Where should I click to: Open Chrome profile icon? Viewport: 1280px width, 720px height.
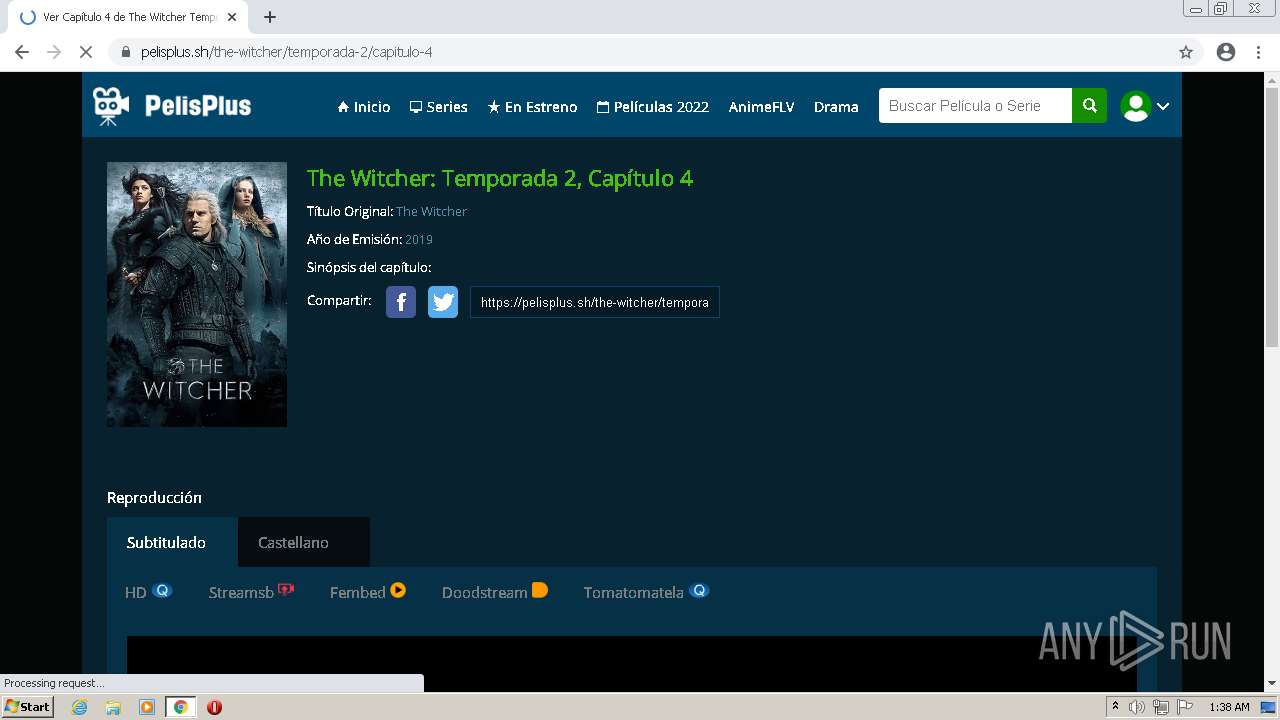pyautogui.click(x=1226, y=52)
